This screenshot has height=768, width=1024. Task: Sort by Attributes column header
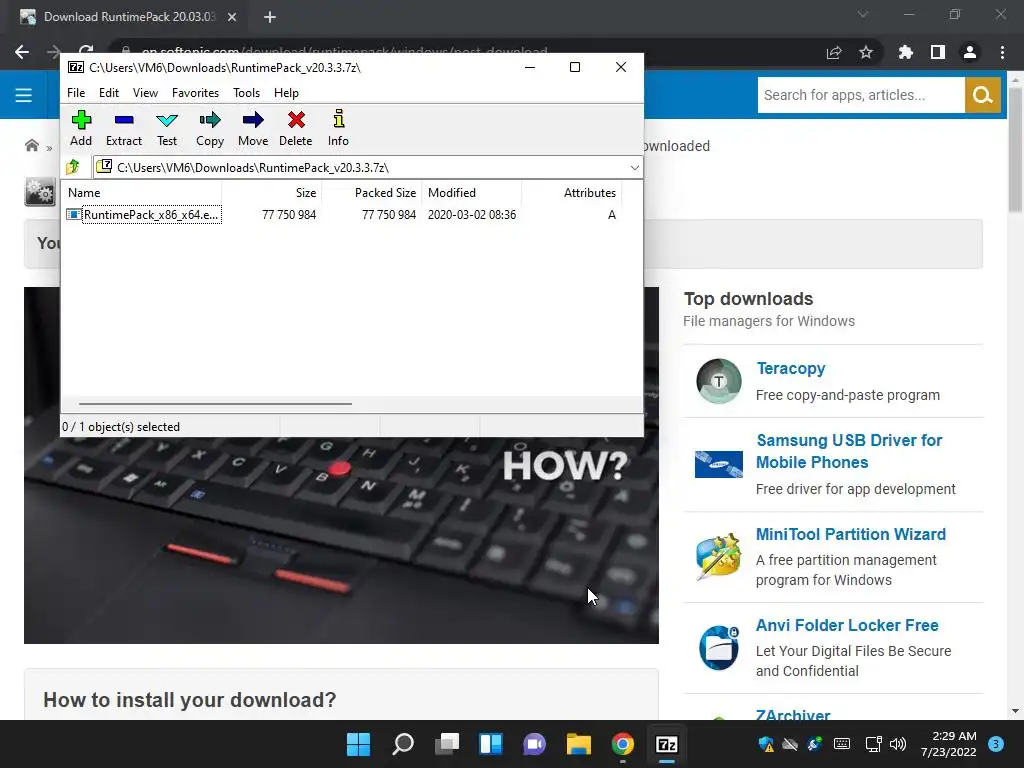(x=571, y=193)
